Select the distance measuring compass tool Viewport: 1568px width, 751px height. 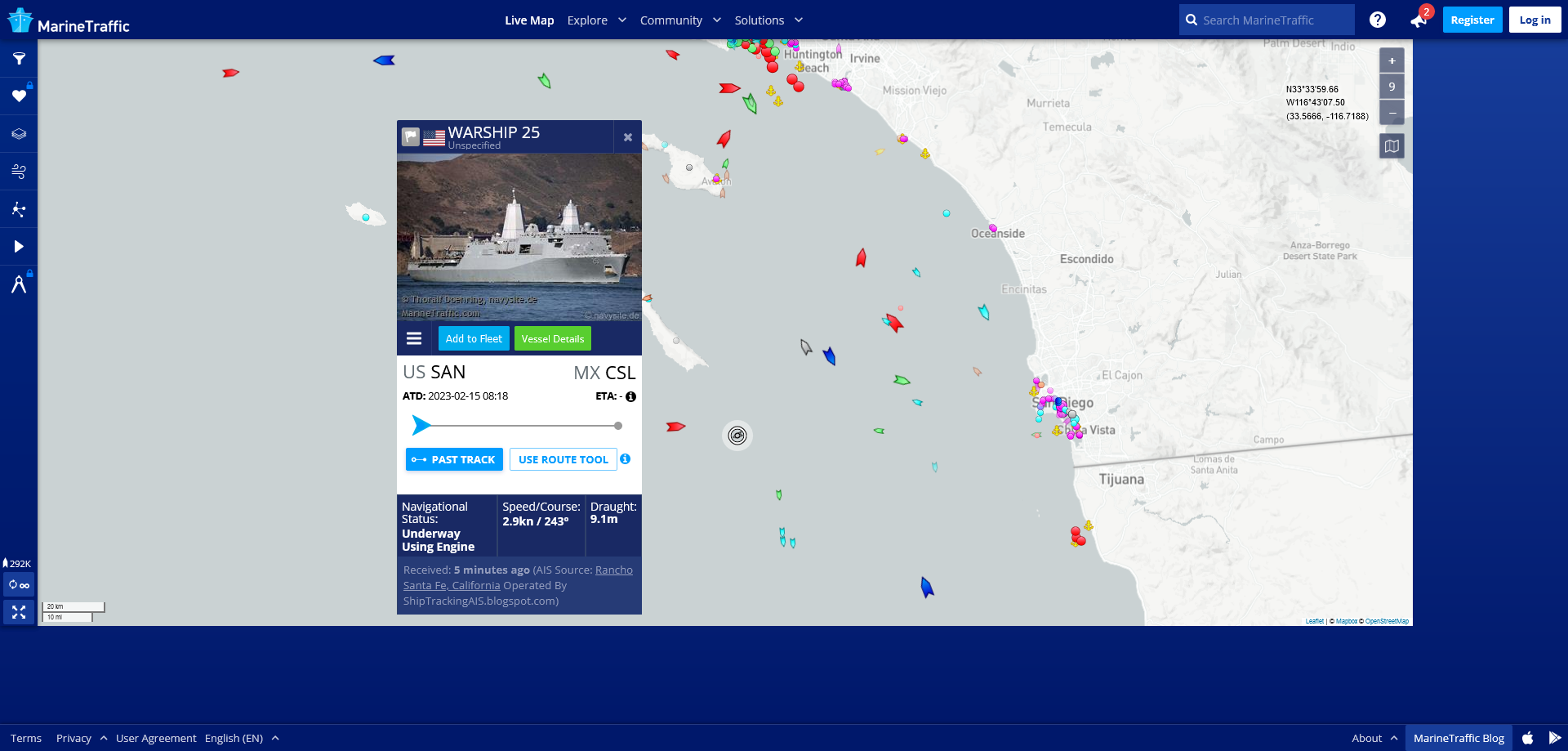pos(19,284)
